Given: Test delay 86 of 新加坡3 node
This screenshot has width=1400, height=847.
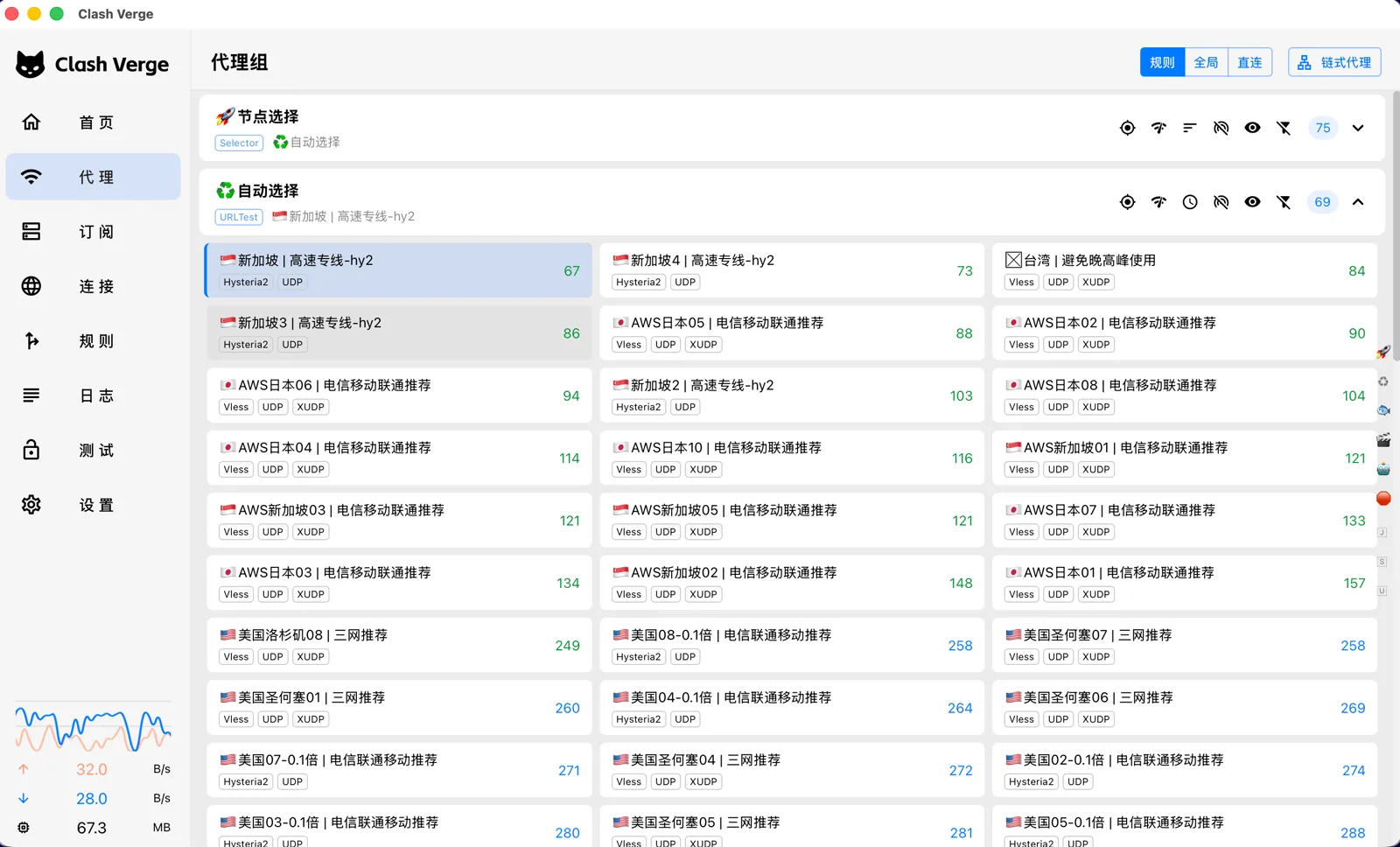Looking at the screenshot, I should tap(571, 333).
